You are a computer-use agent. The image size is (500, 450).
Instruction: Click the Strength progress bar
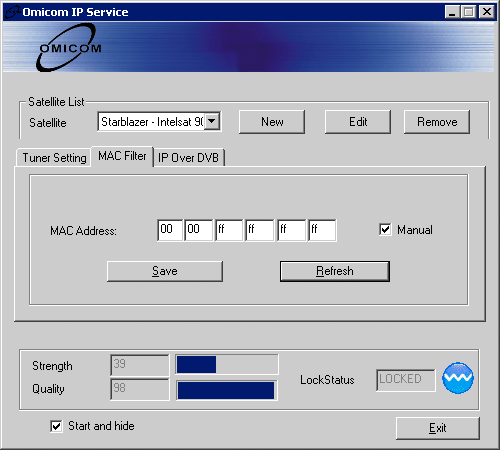tap(227, 364)
